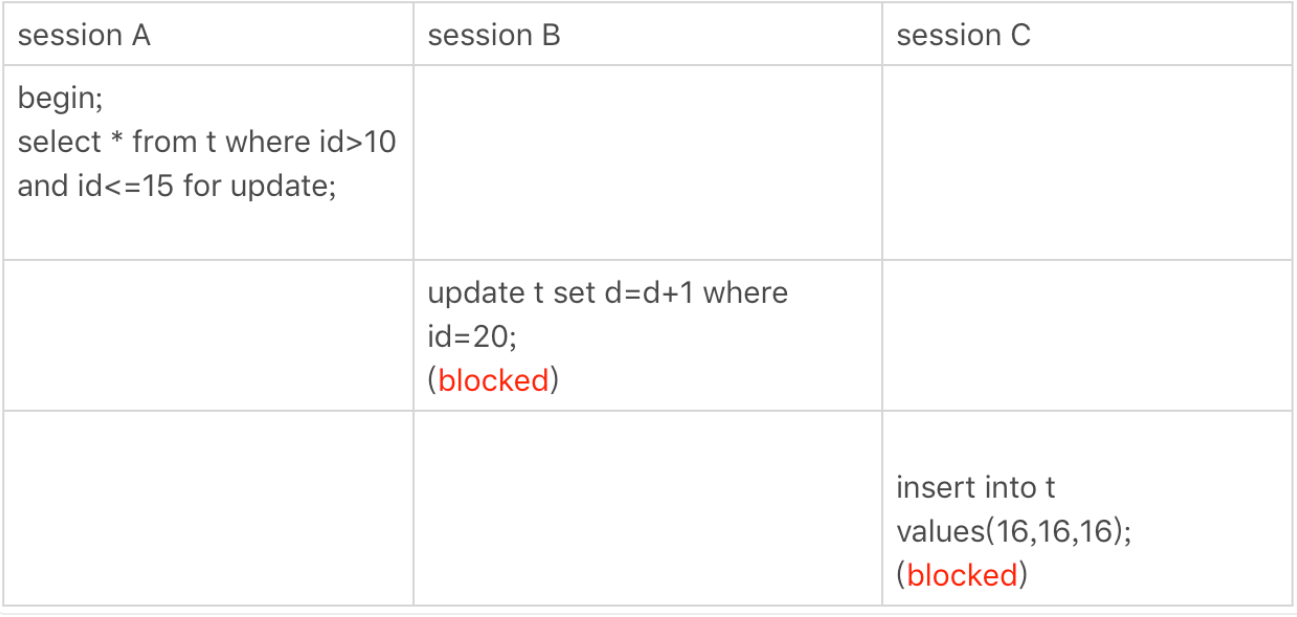Viewport: 1297px width, 617px height.
Task: Click the "and id<=15 for update;" line
Action: (177, 186)
